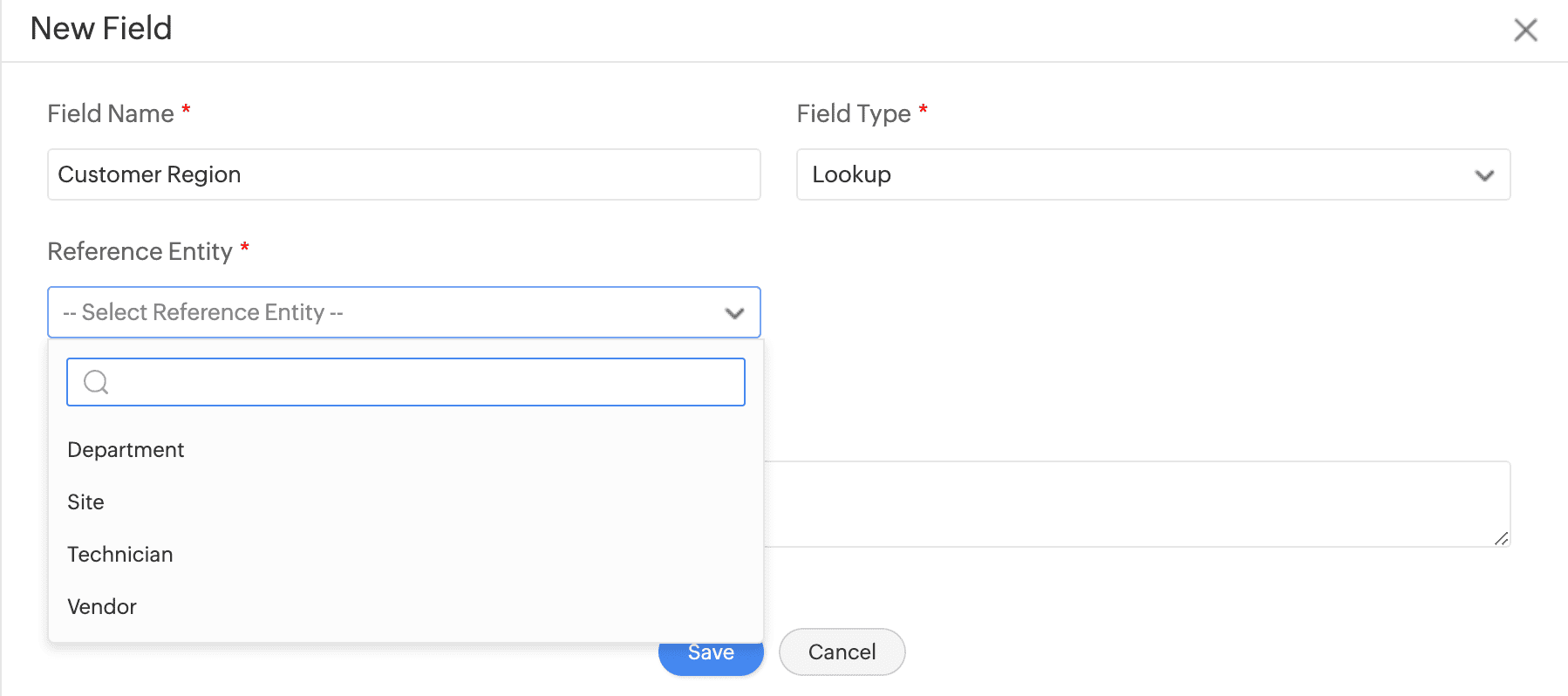The image size is (1568, 696).
Task: Click the New Field dialog title
Action: point(101,29)
